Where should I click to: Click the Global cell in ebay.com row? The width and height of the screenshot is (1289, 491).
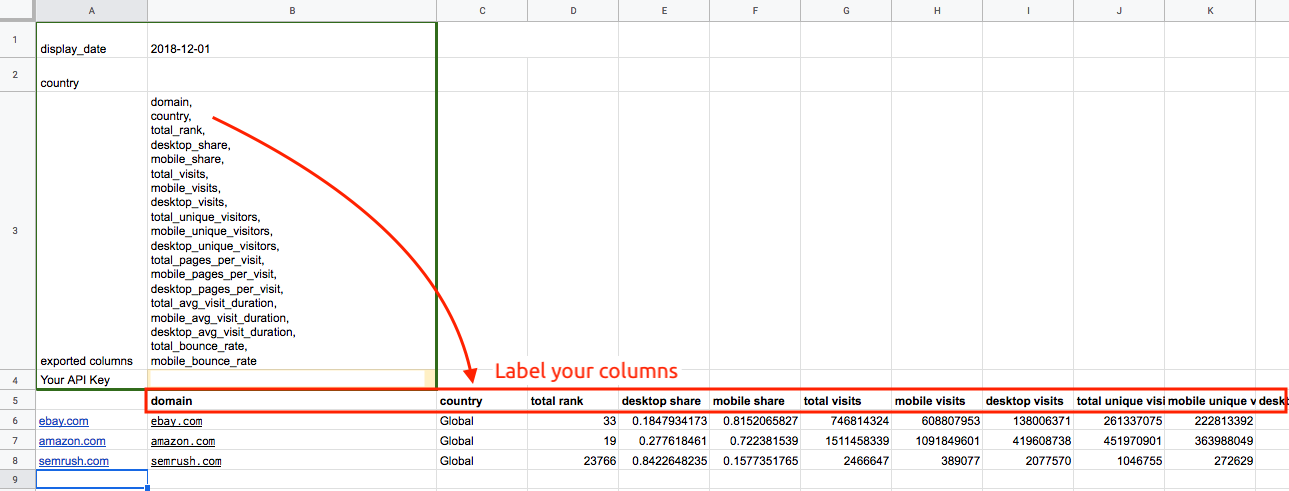point(482,421)
